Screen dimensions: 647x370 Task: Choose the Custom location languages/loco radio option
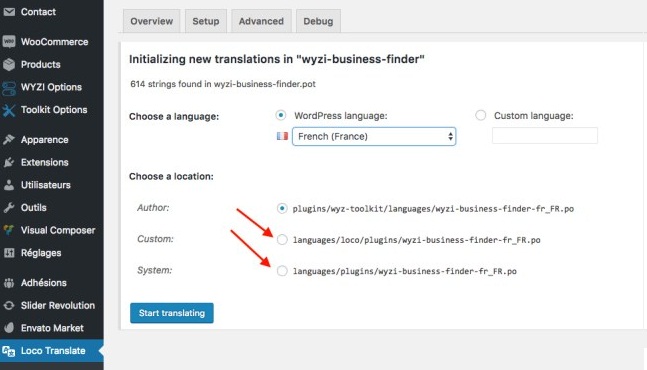click(282, 240)
